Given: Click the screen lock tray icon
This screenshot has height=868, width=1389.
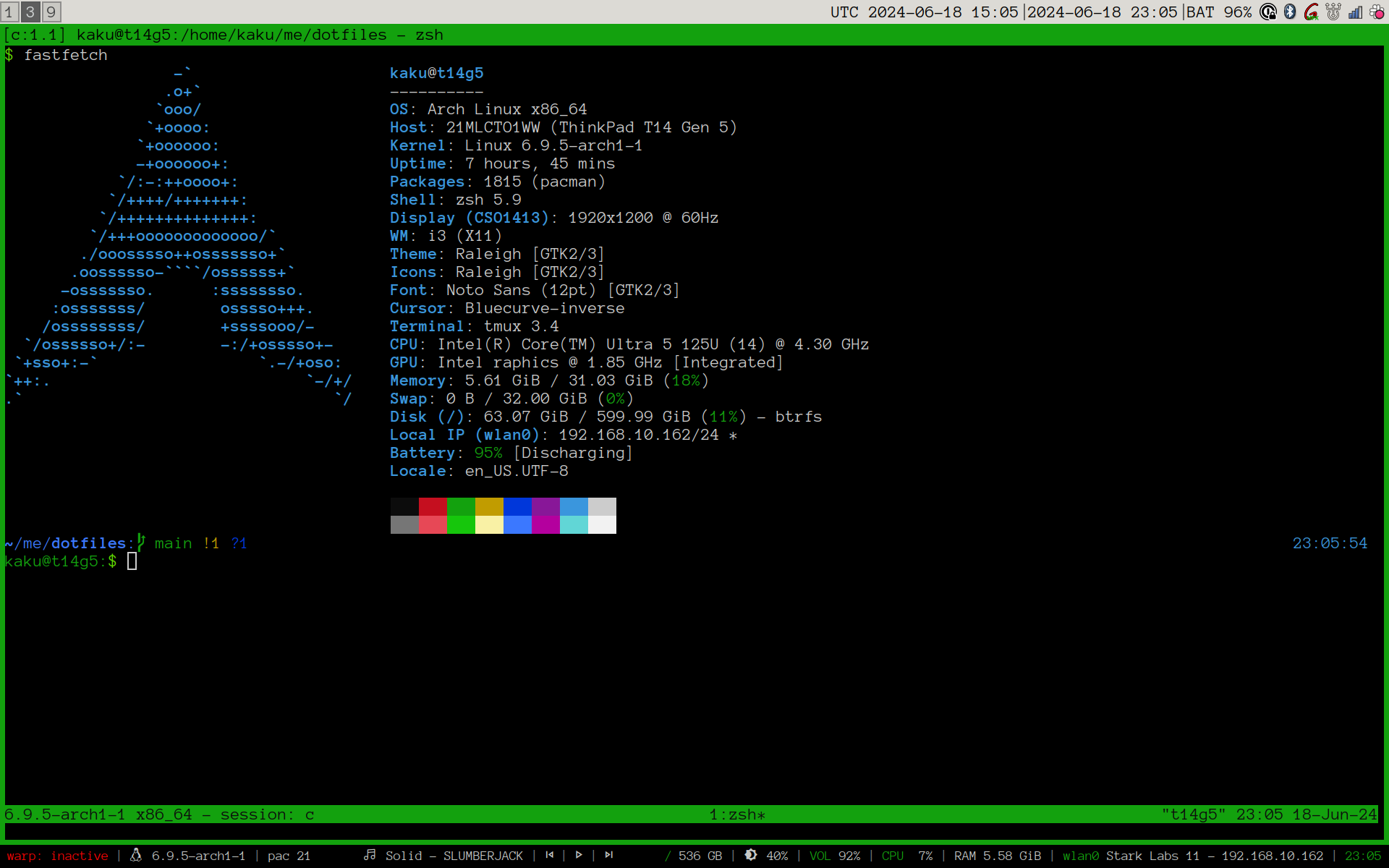Looking at the screenshot, I should pyautogui.click(x=1268, y=12).
